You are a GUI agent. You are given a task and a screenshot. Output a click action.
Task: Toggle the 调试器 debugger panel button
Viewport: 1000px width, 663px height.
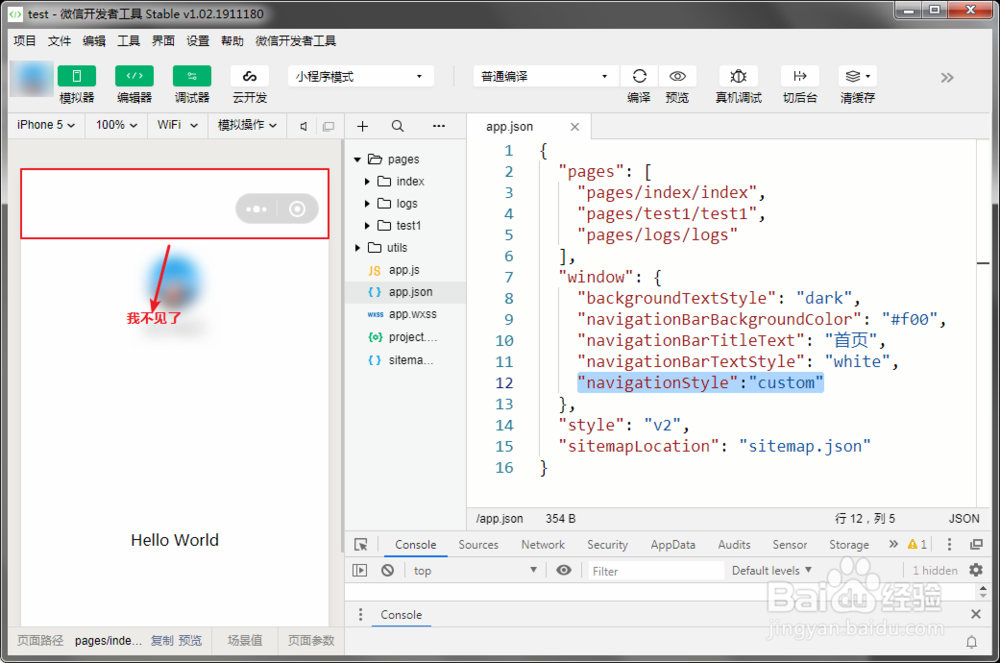pyautogui.click(x=192, y=76)
